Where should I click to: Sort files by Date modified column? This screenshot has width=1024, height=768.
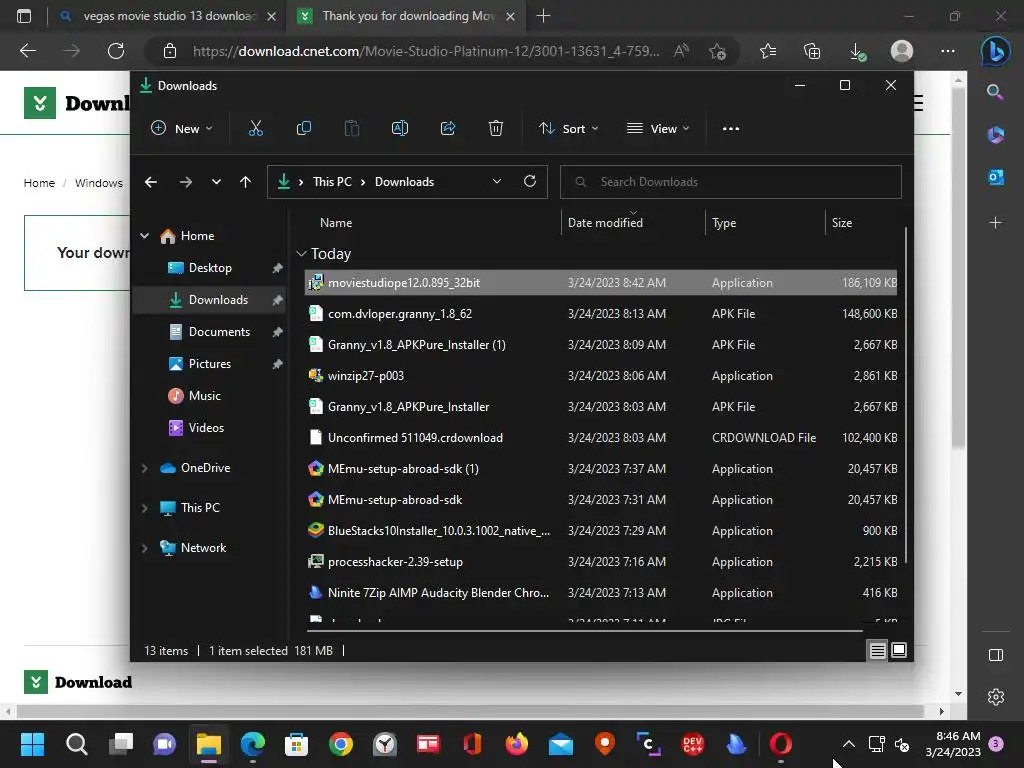(x=605, y=223)
